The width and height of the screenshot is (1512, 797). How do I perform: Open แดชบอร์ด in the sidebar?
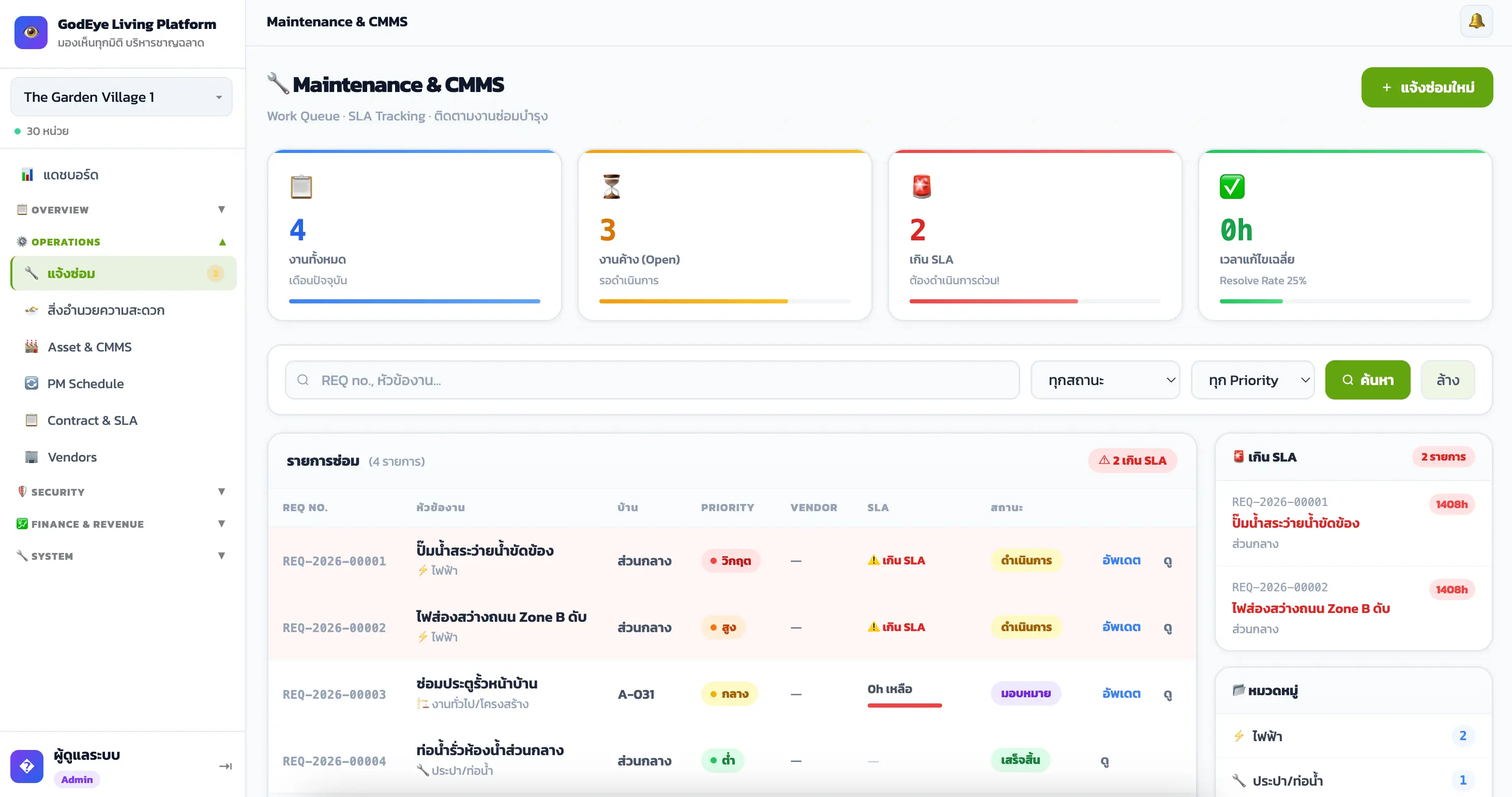[123, 174]
